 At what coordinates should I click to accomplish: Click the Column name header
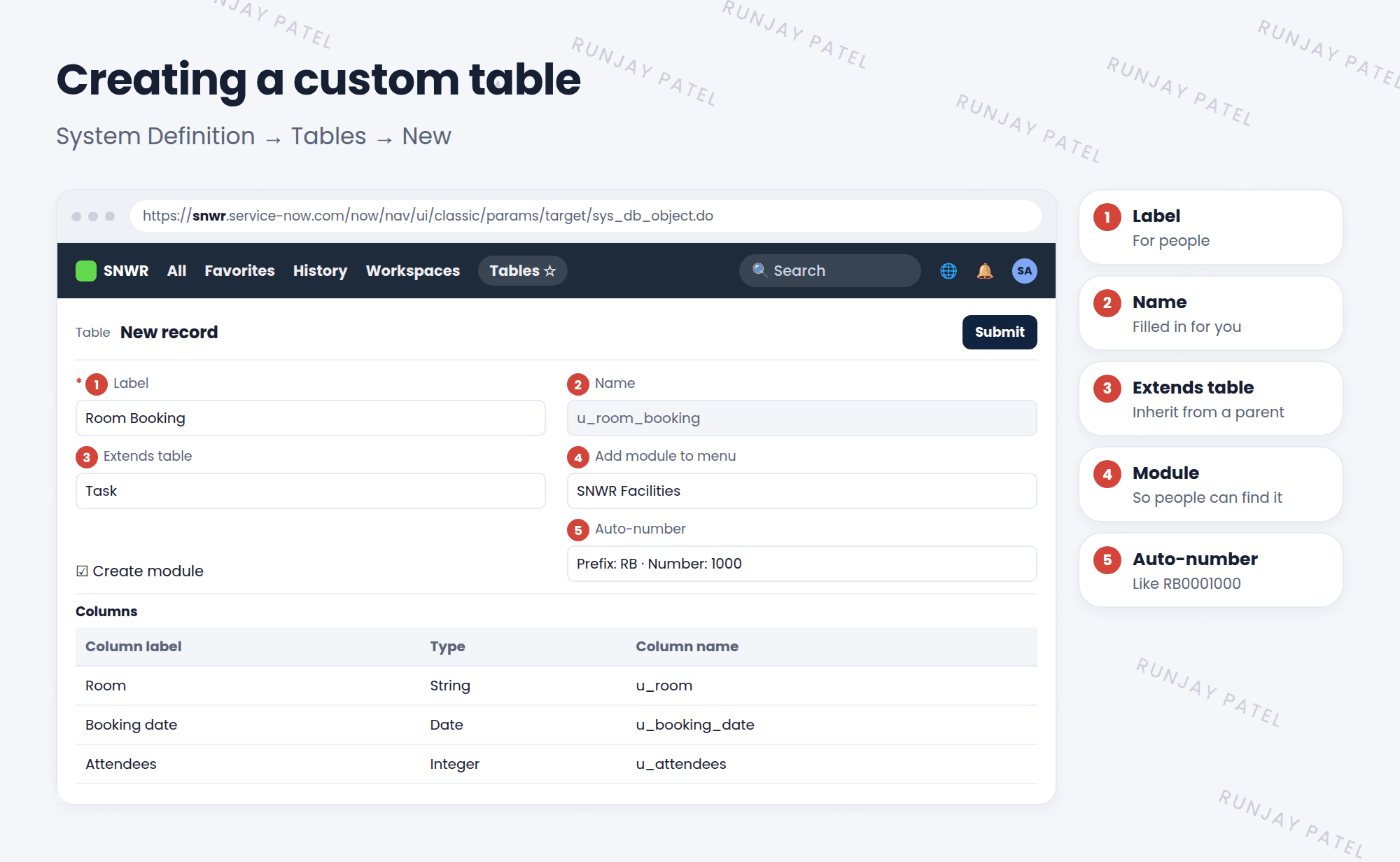[x=687, y=646]
